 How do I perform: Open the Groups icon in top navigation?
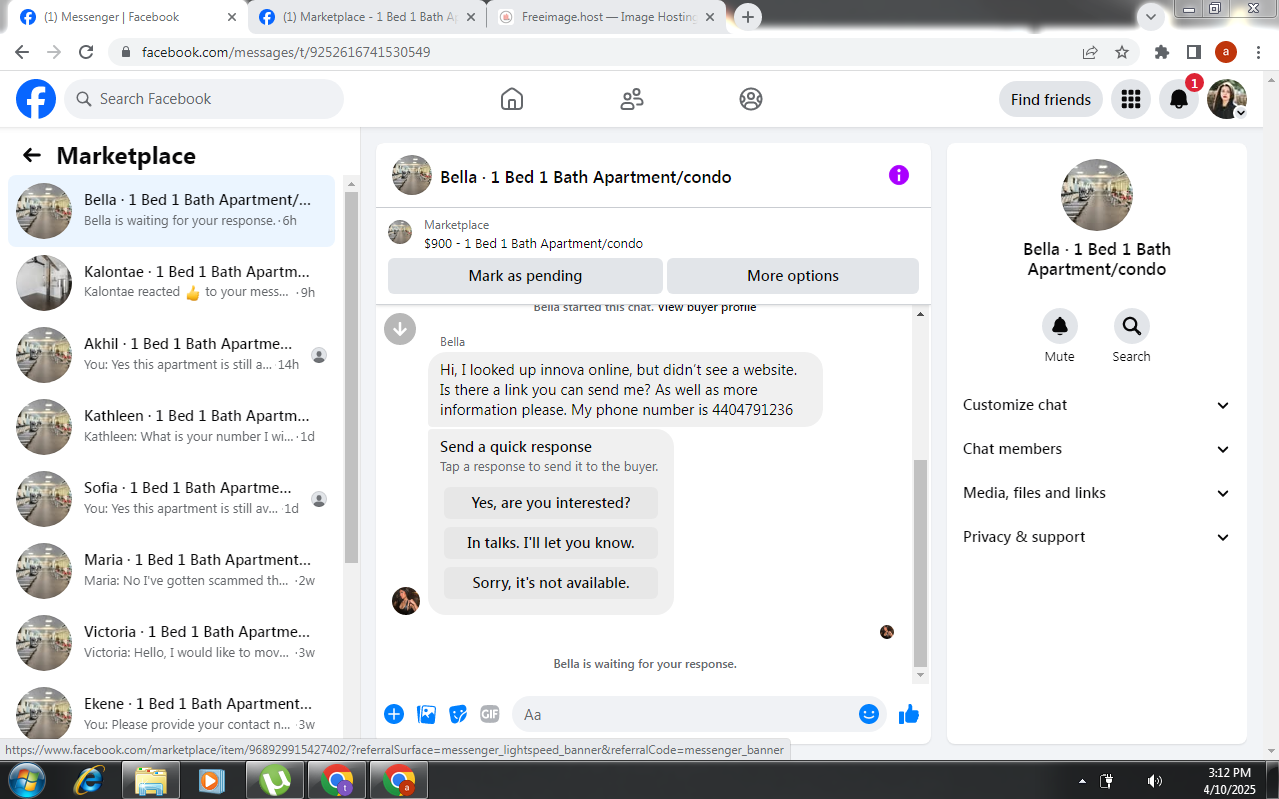pyautogui.click(x=751, y=99)
